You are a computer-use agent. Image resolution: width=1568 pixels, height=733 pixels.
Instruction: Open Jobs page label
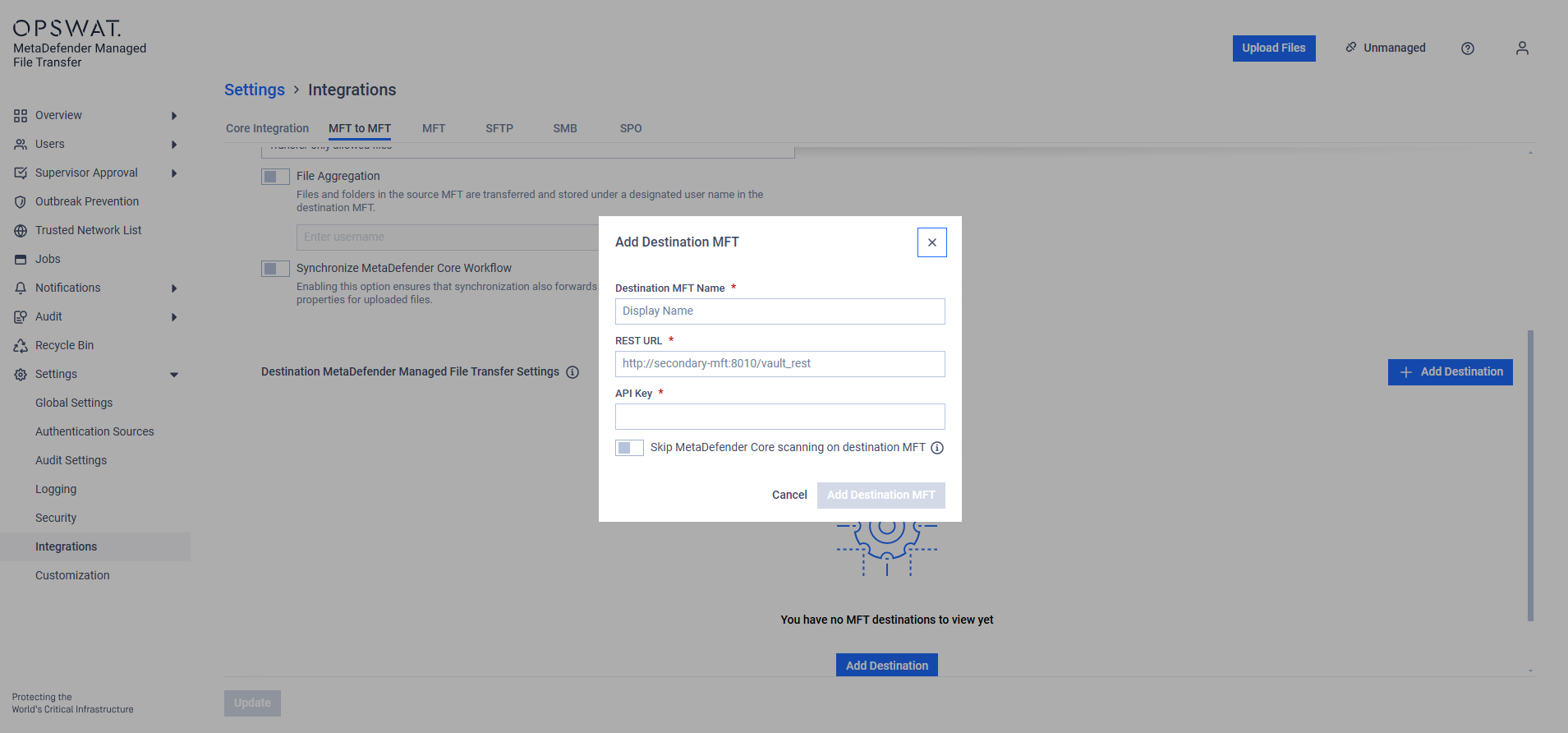(x=48, y=259)
